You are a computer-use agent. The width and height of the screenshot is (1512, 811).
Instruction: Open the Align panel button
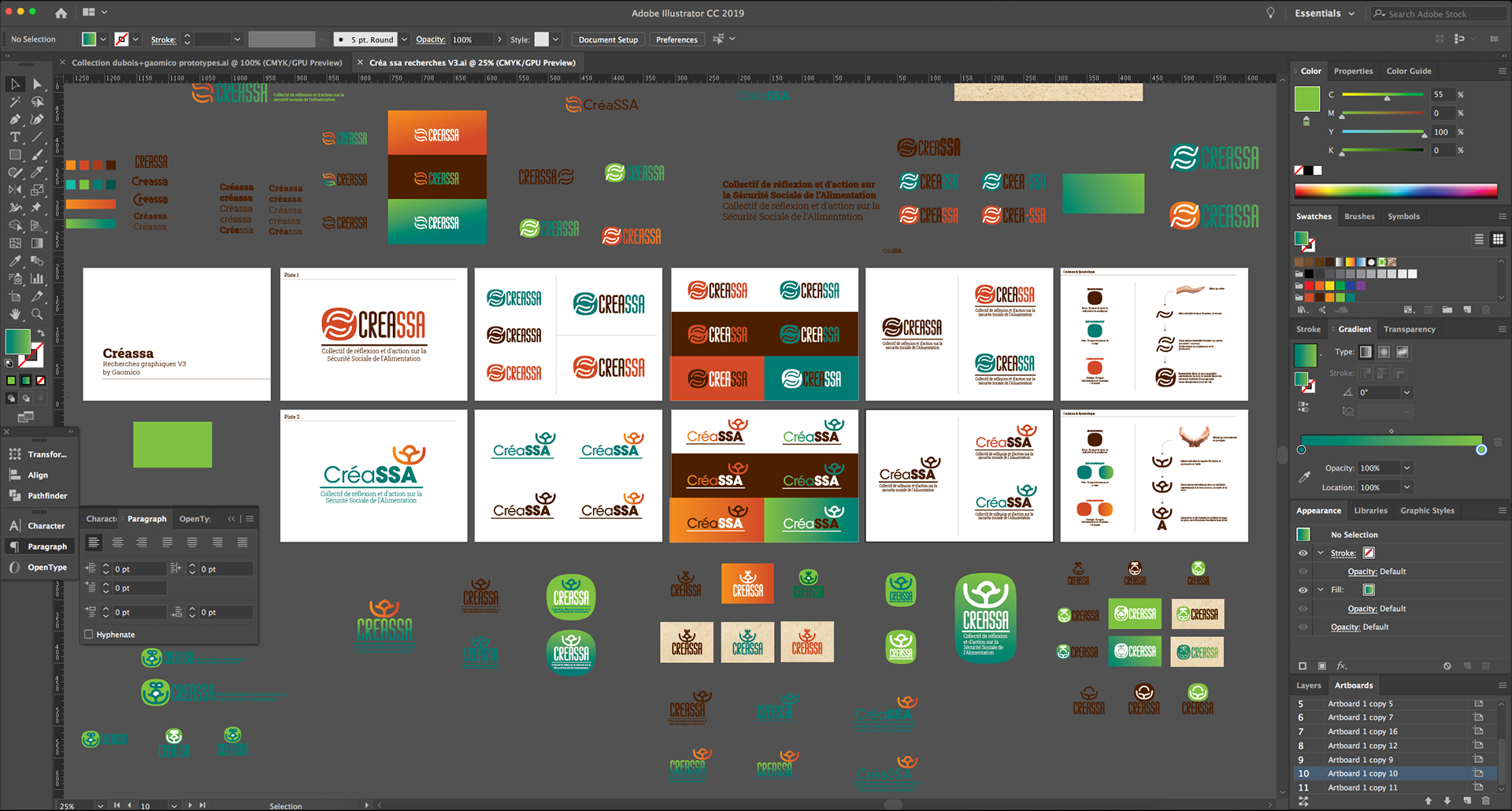coord(39,475)
